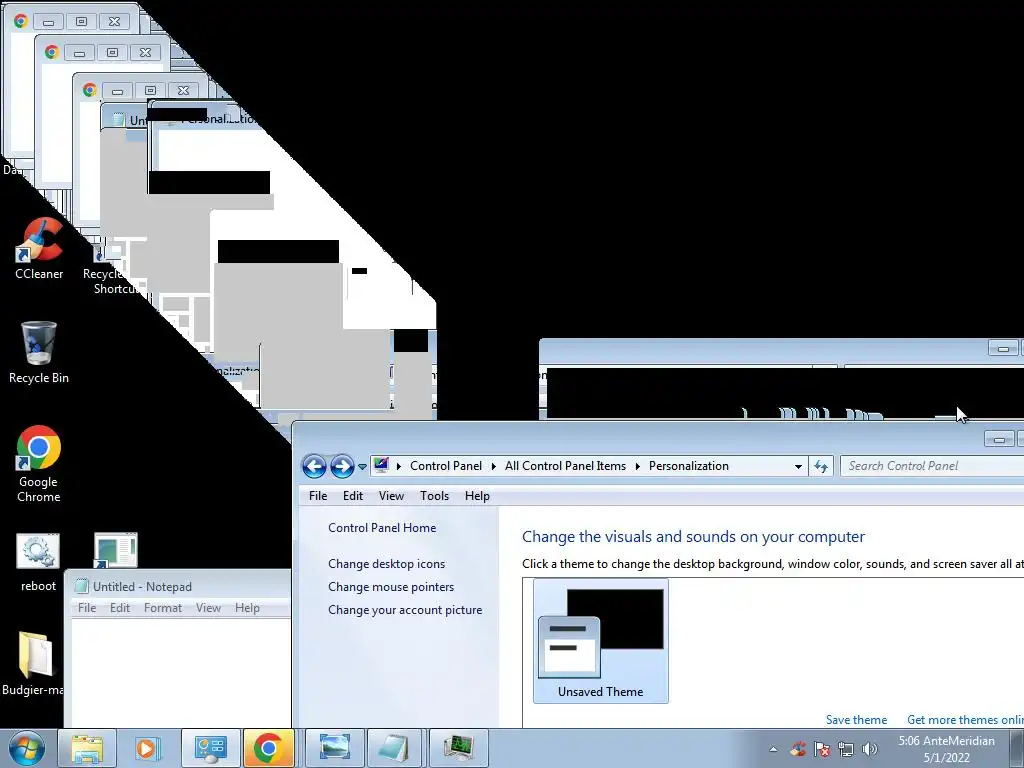This screenshot has width=1024, height=768.
Task: Expand arrow after Control Panel breadcrumb
Action: (494, 466)
